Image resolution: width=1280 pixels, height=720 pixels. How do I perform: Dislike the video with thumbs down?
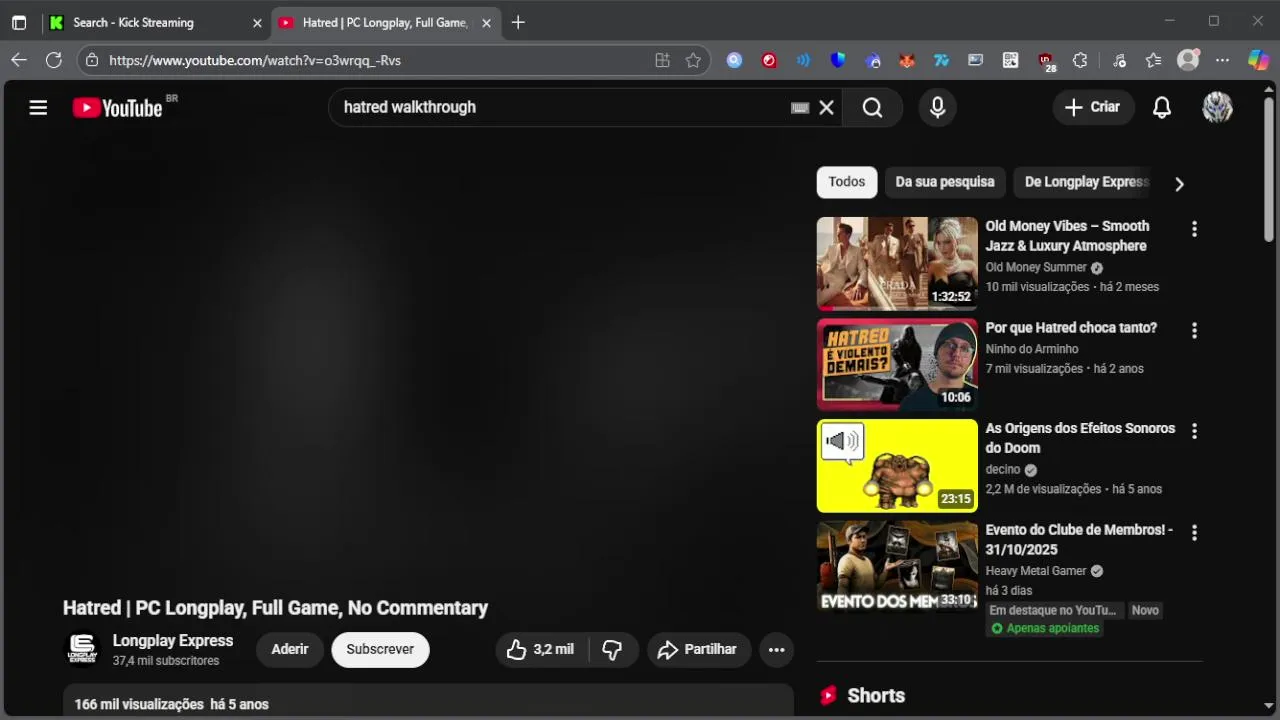pos(612,649)
